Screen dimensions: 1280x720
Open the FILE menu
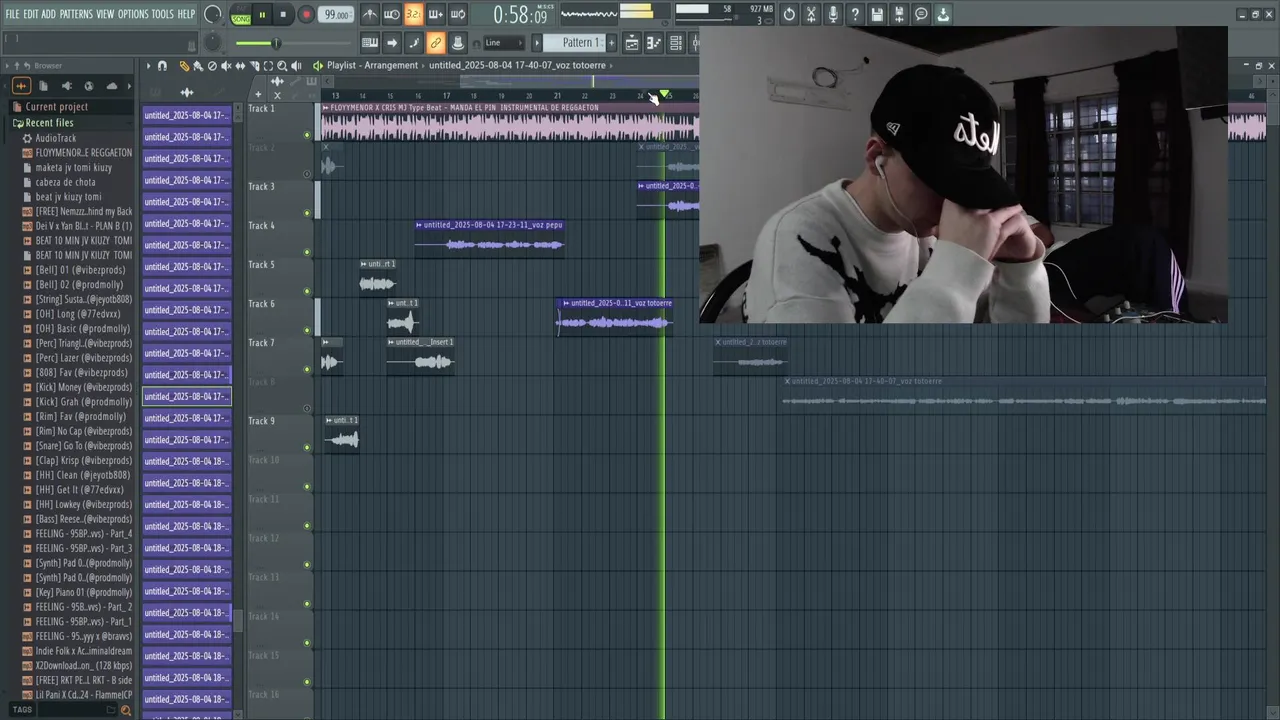(x=12, y=14)
